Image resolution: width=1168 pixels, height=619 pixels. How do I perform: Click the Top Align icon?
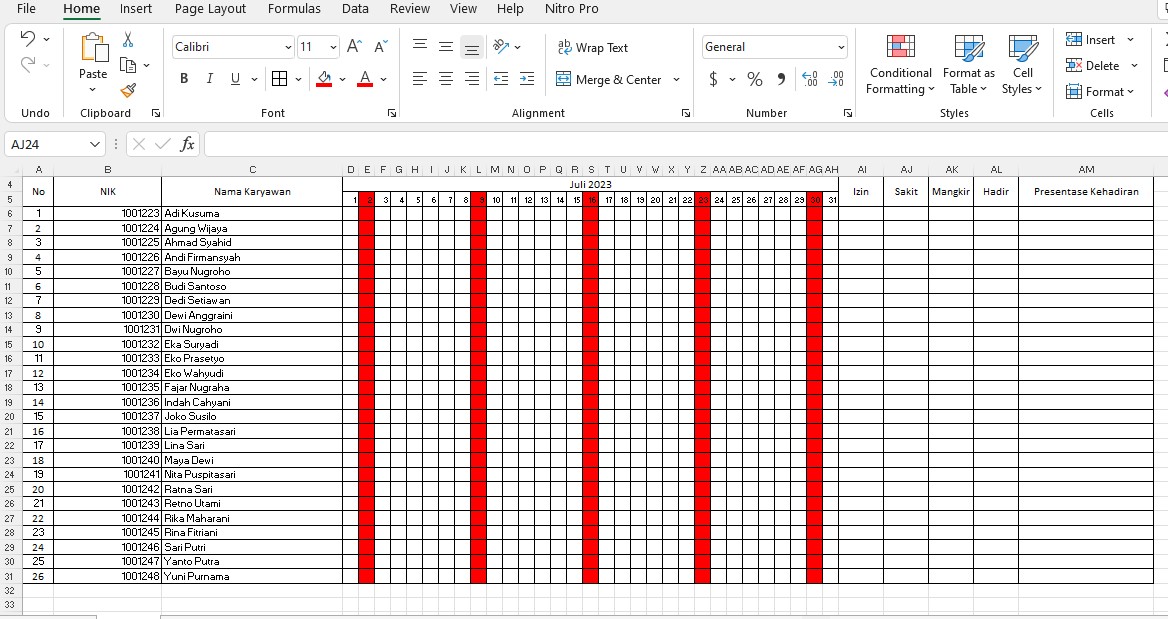[420, 46]
